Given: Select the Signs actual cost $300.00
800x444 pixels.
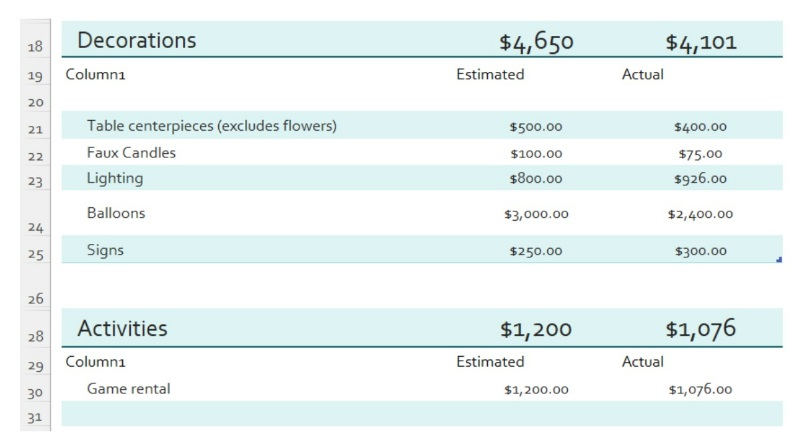Looking at the screenshot, I should click(700, 251).
